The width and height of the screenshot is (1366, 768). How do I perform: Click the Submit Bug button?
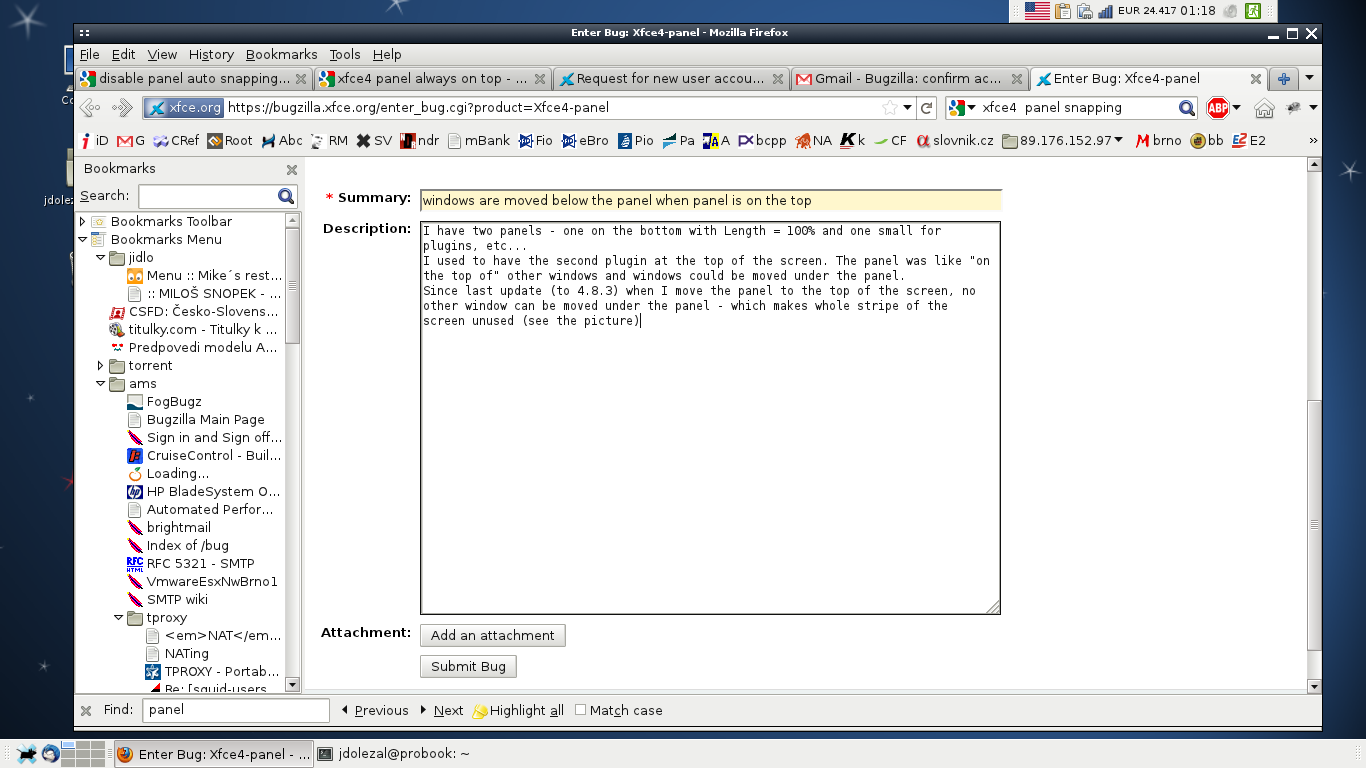click(x=468, y=667)
